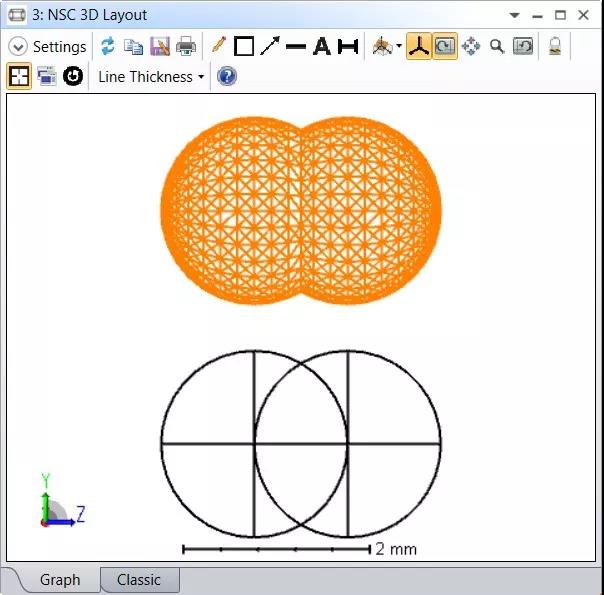
Task: Open the camera view dropdown arrow
Action: (x=399, y=47)
